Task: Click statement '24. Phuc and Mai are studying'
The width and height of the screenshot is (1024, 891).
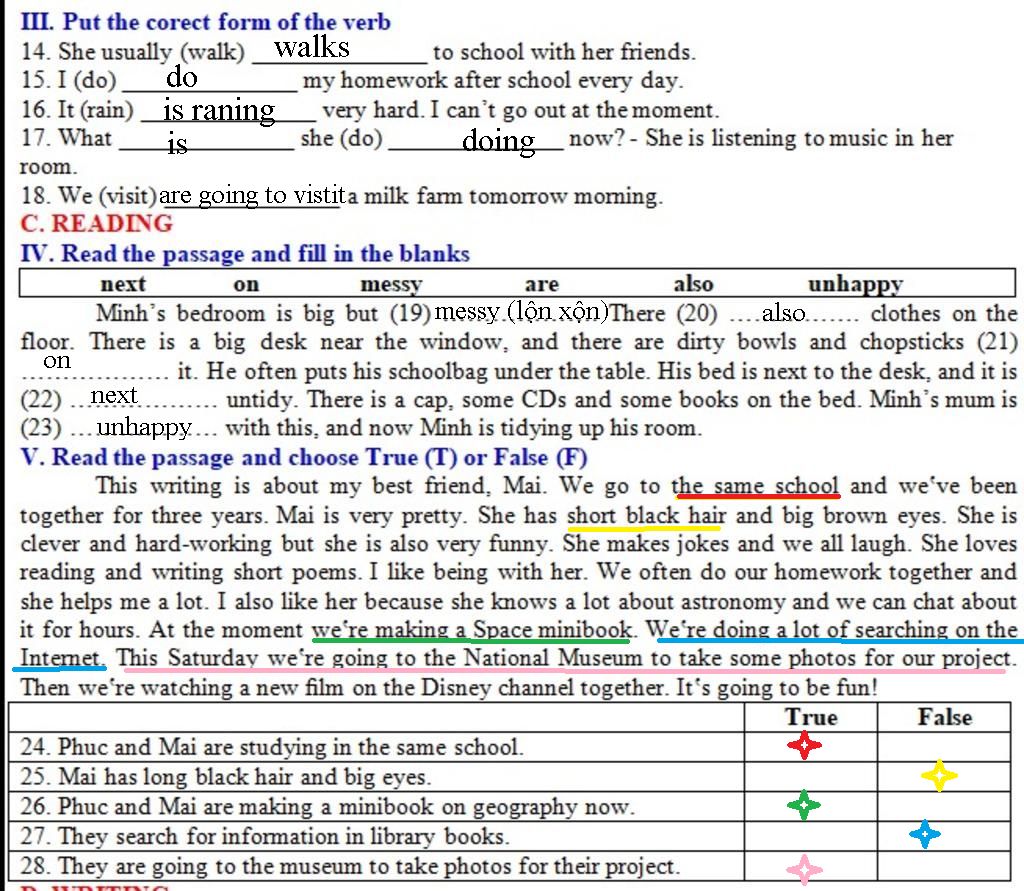Action: pyautogui.click(x=271, y=747)
